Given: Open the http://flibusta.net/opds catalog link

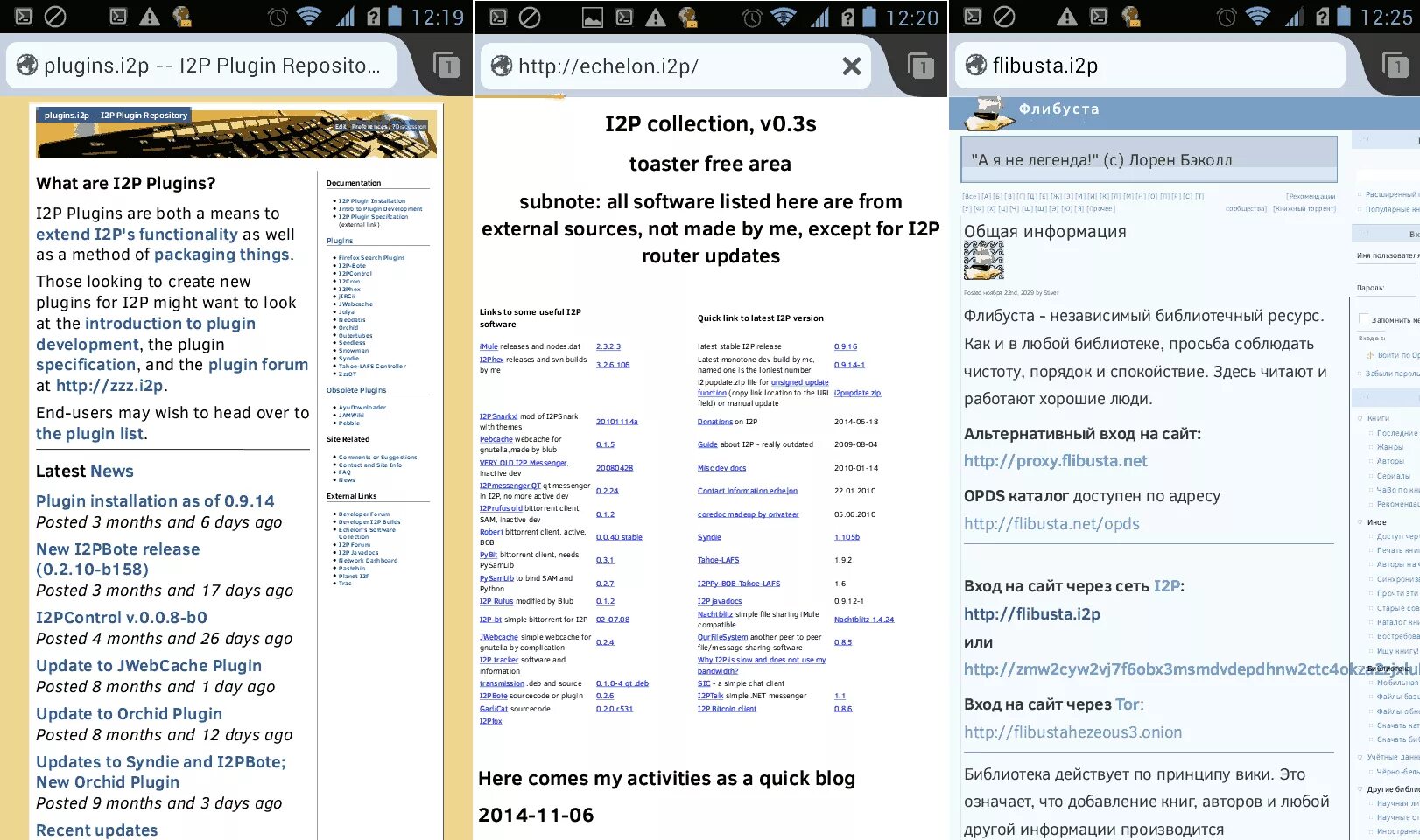Looking at the screenshot, I should tap(1051, 524).
